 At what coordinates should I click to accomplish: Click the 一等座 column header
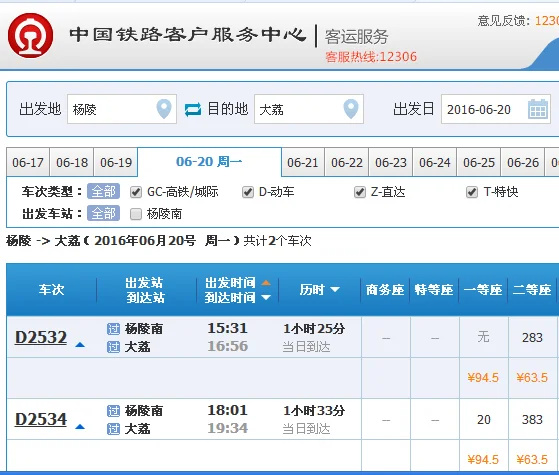pyautogui.click(x=483, y=290)
